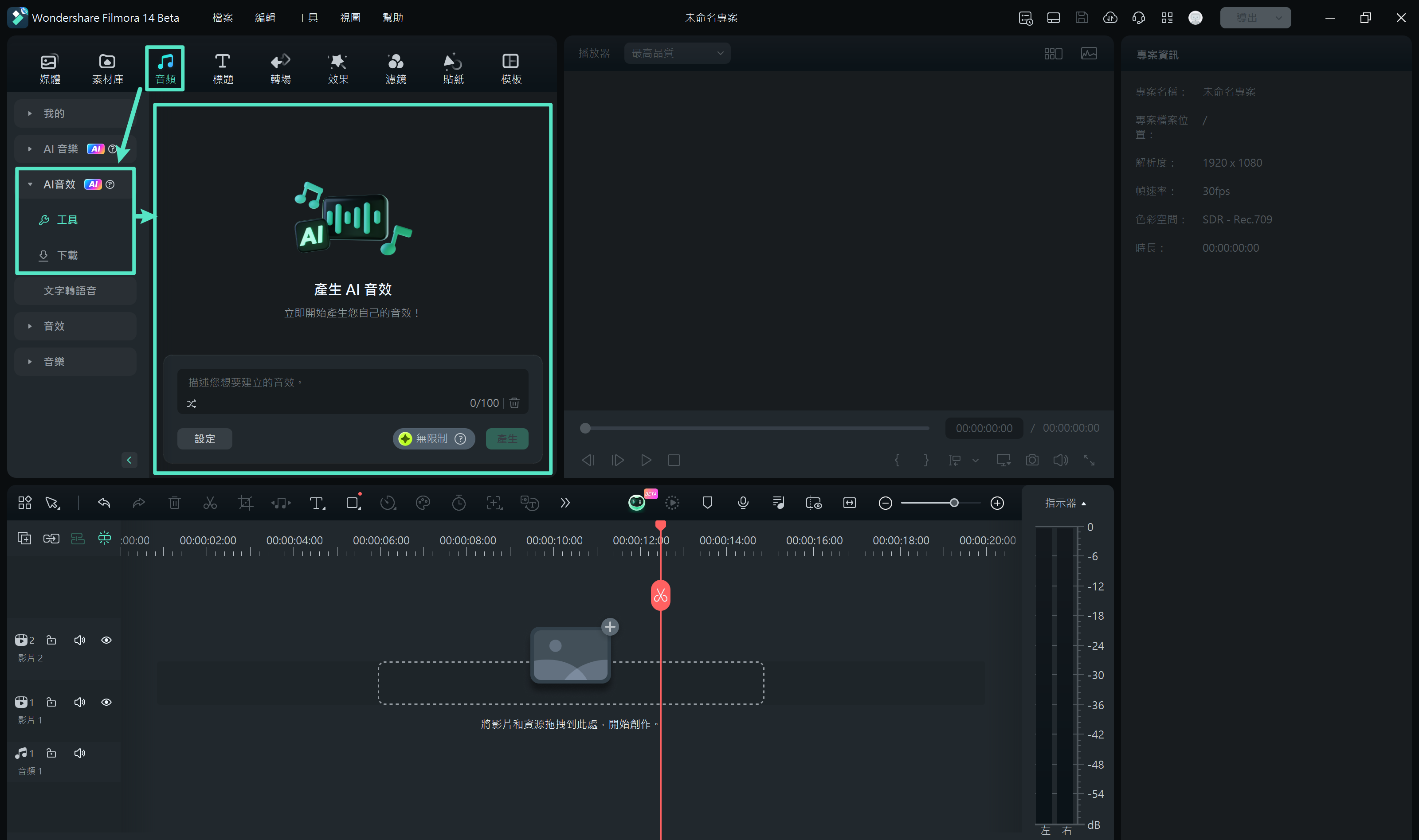
Task: Open the 檔案 menu
Action: [x=223, y=18]
